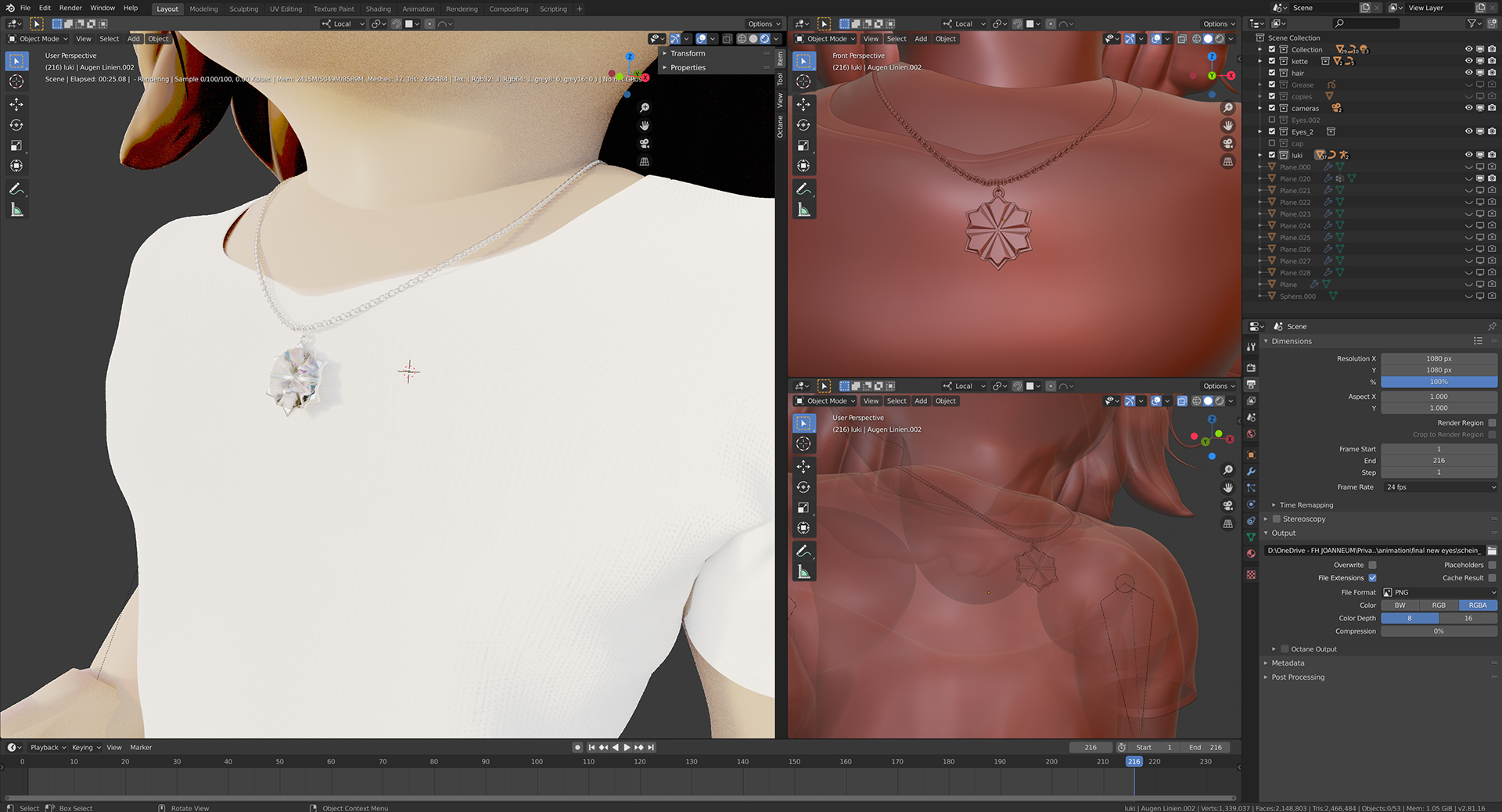This screenshot has width=1502, height=812.
Task: Enable the Placeholders checkbox
Action: 1492,566
